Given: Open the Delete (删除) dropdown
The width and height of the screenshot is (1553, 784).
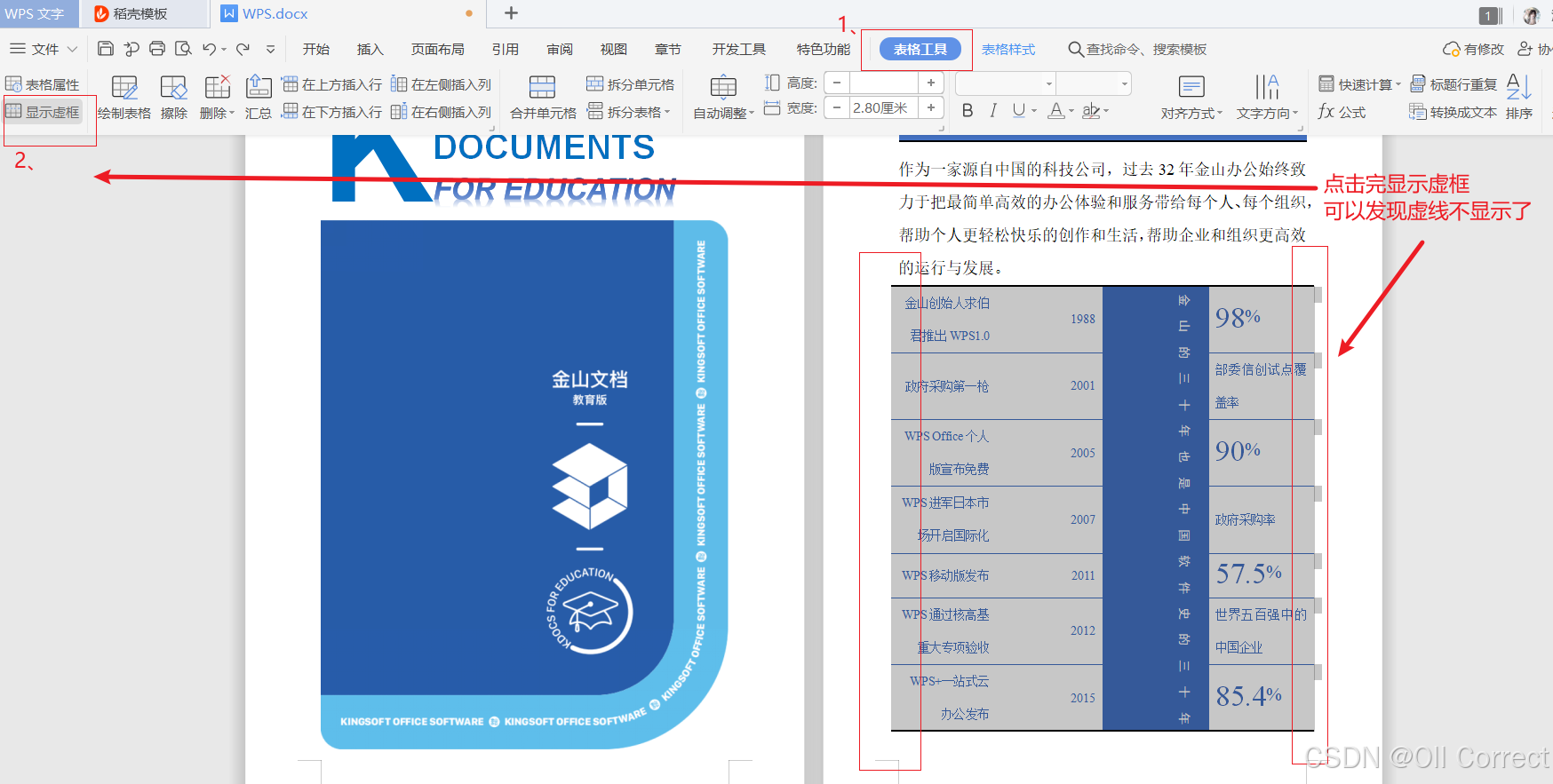Looking at the screenshot, I should click(217, 99).
